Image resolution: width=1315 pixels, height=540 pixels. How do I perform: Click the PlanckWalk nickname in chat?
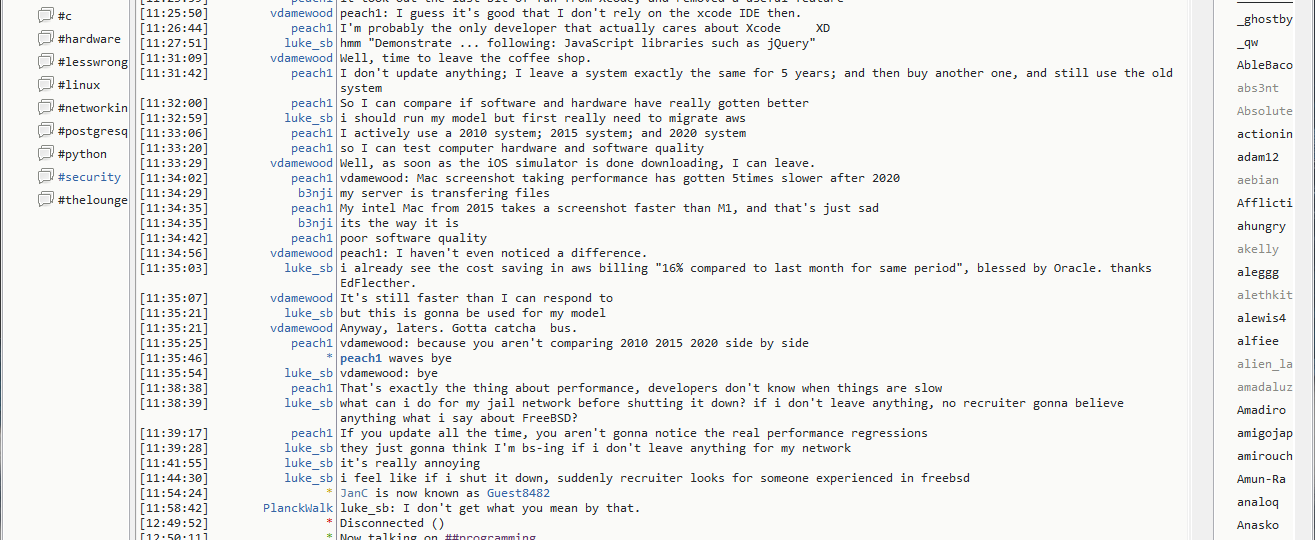[297, 508]
